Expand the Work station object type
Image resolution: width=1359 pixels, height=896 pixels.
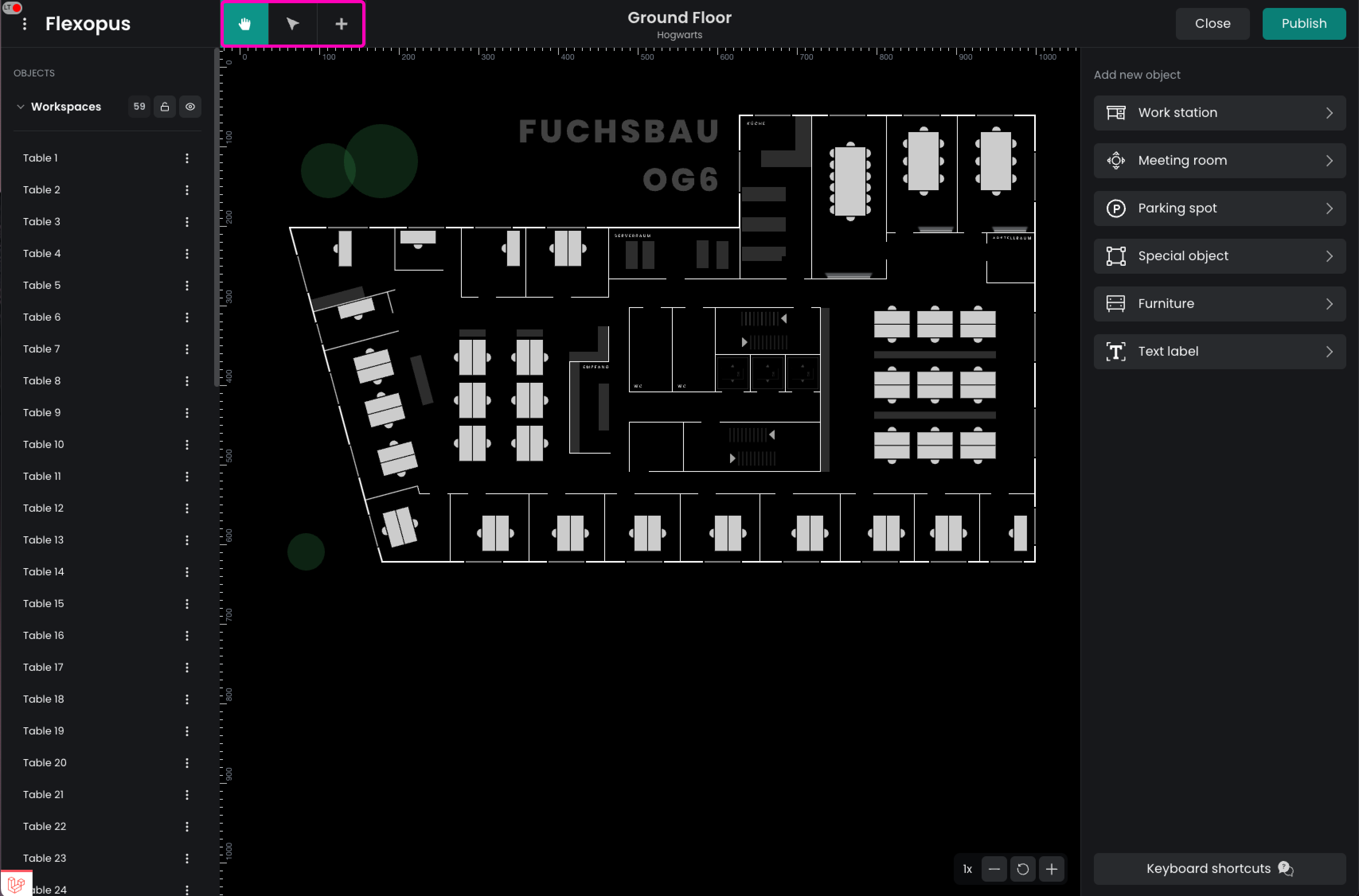click(1219, 113)
